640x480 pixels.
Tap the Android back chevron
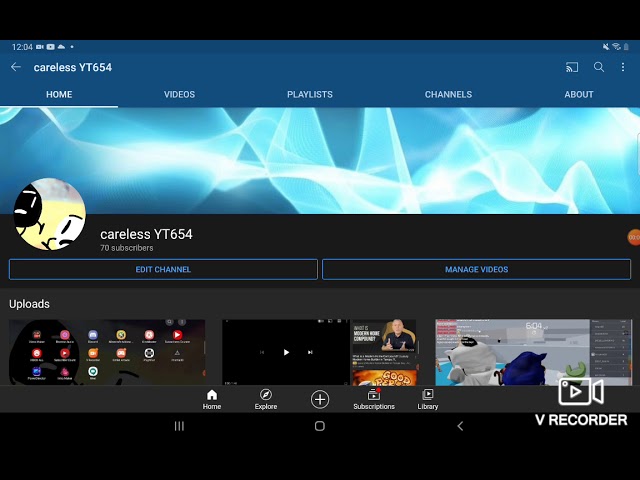pos(460,426)
